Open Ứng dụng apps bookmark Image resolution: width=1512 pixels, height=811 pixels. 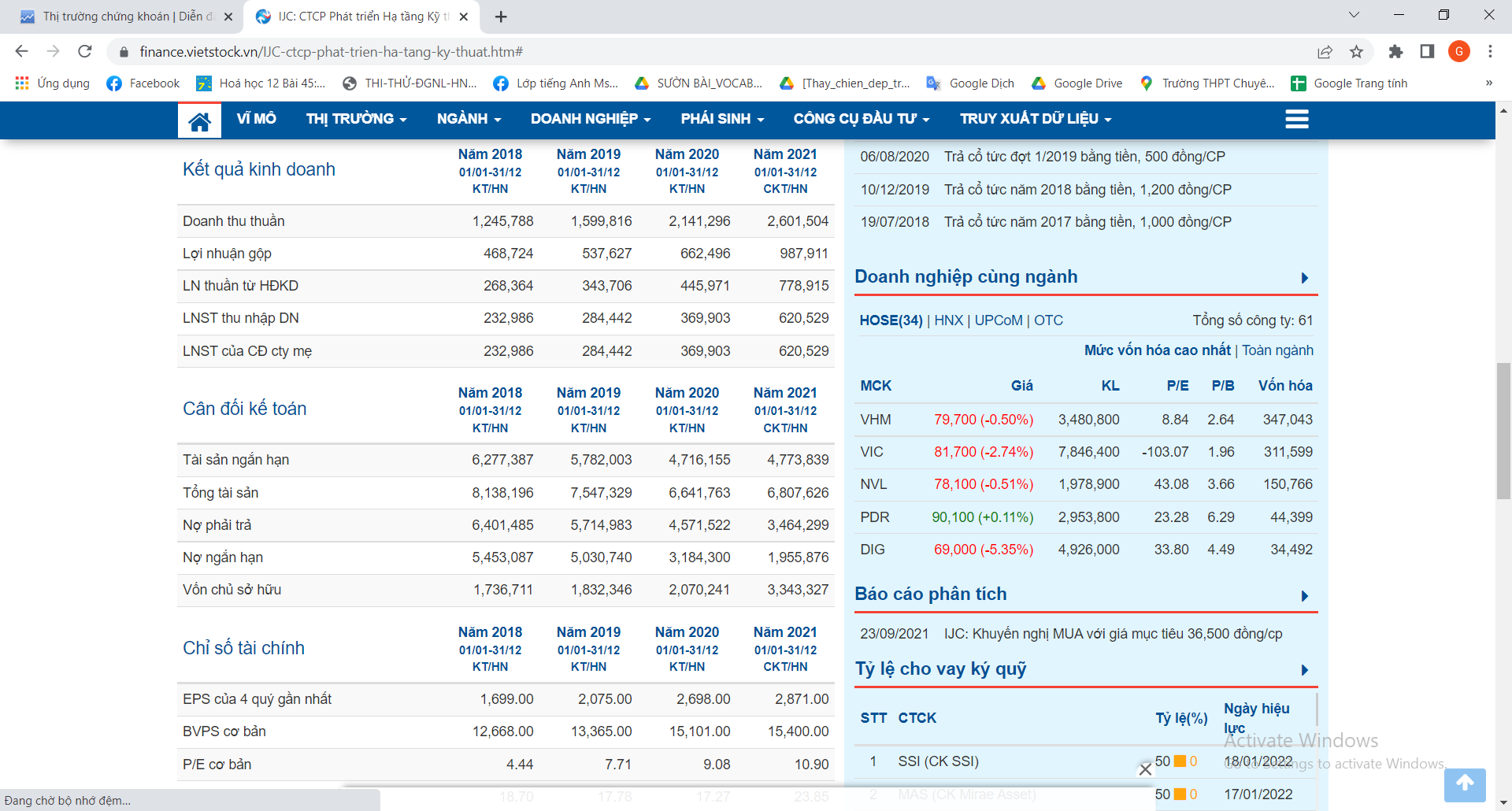pyautogui.click(x=53, y=83)
